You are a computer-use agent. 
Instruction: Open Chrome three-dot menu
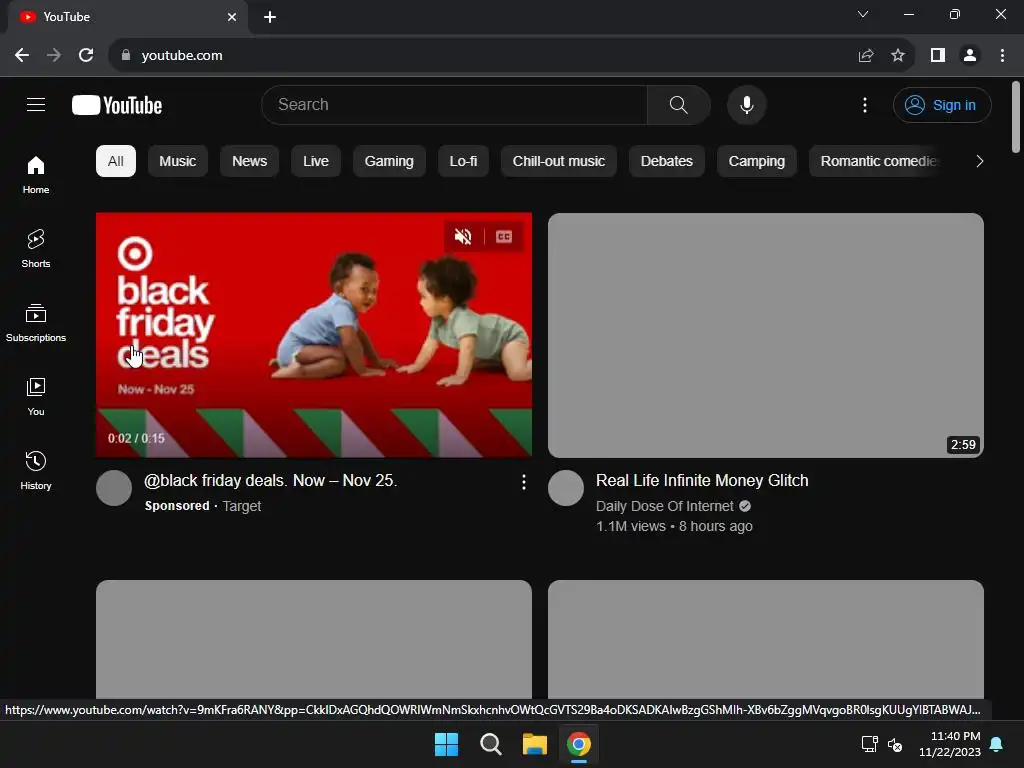(x=1002, y=56)
